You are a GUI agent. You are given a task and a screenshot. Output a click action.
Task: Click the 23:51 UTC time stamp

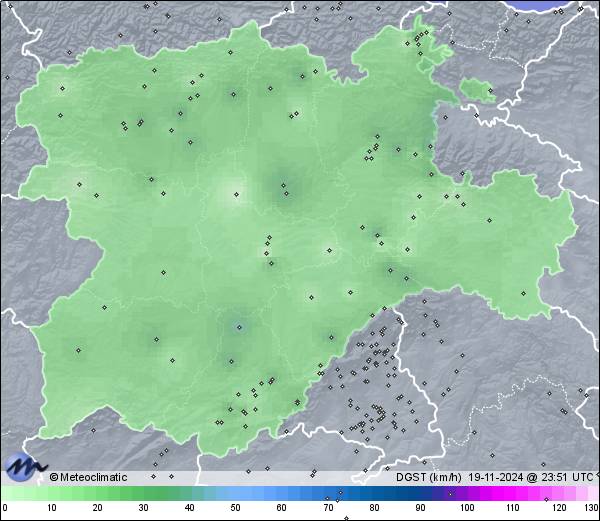[566, 477]
